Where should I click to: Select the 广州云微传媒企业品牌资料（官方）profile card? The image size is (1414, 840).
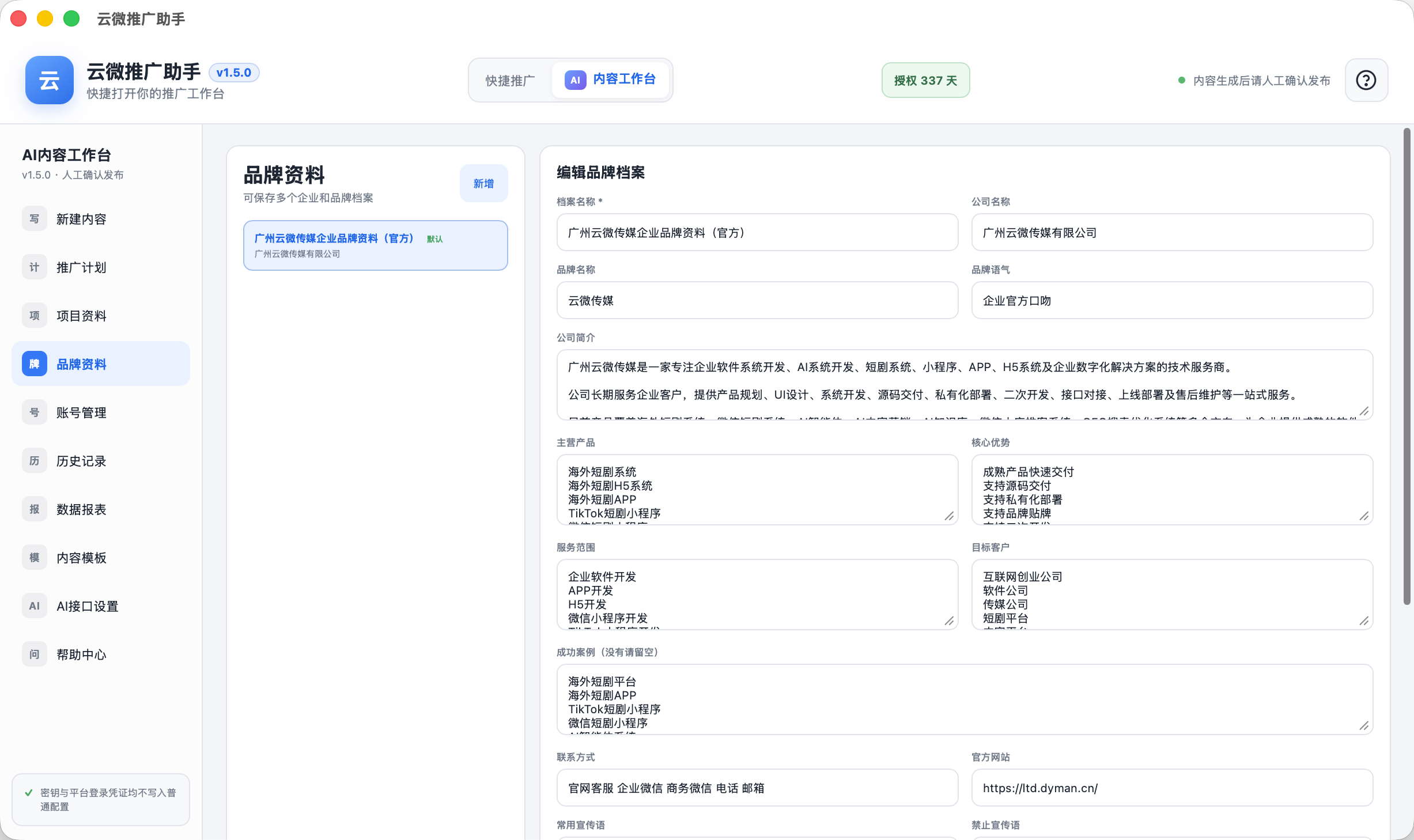375,245
